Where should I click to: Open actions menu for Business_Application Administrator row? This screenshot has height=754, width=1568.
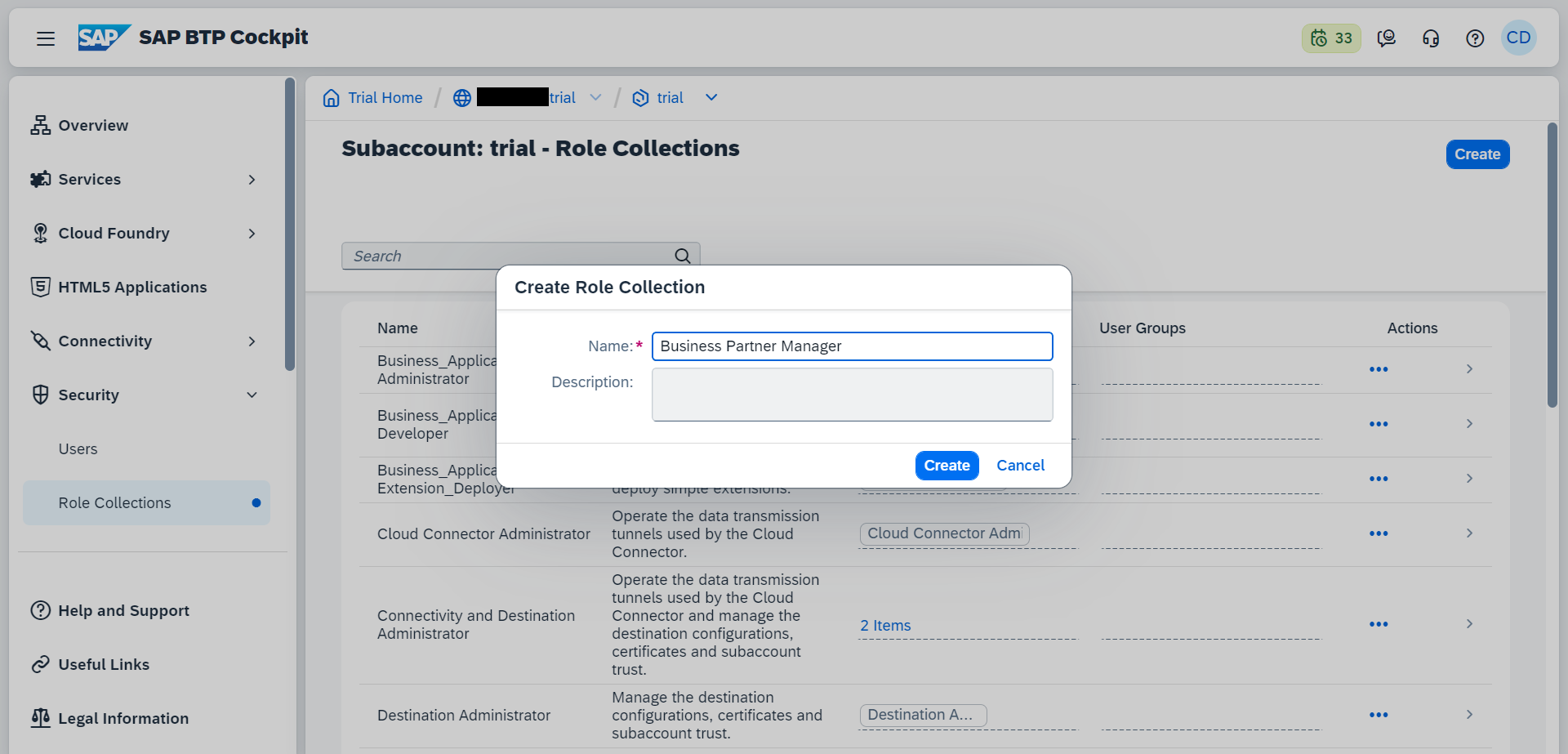1379,369
